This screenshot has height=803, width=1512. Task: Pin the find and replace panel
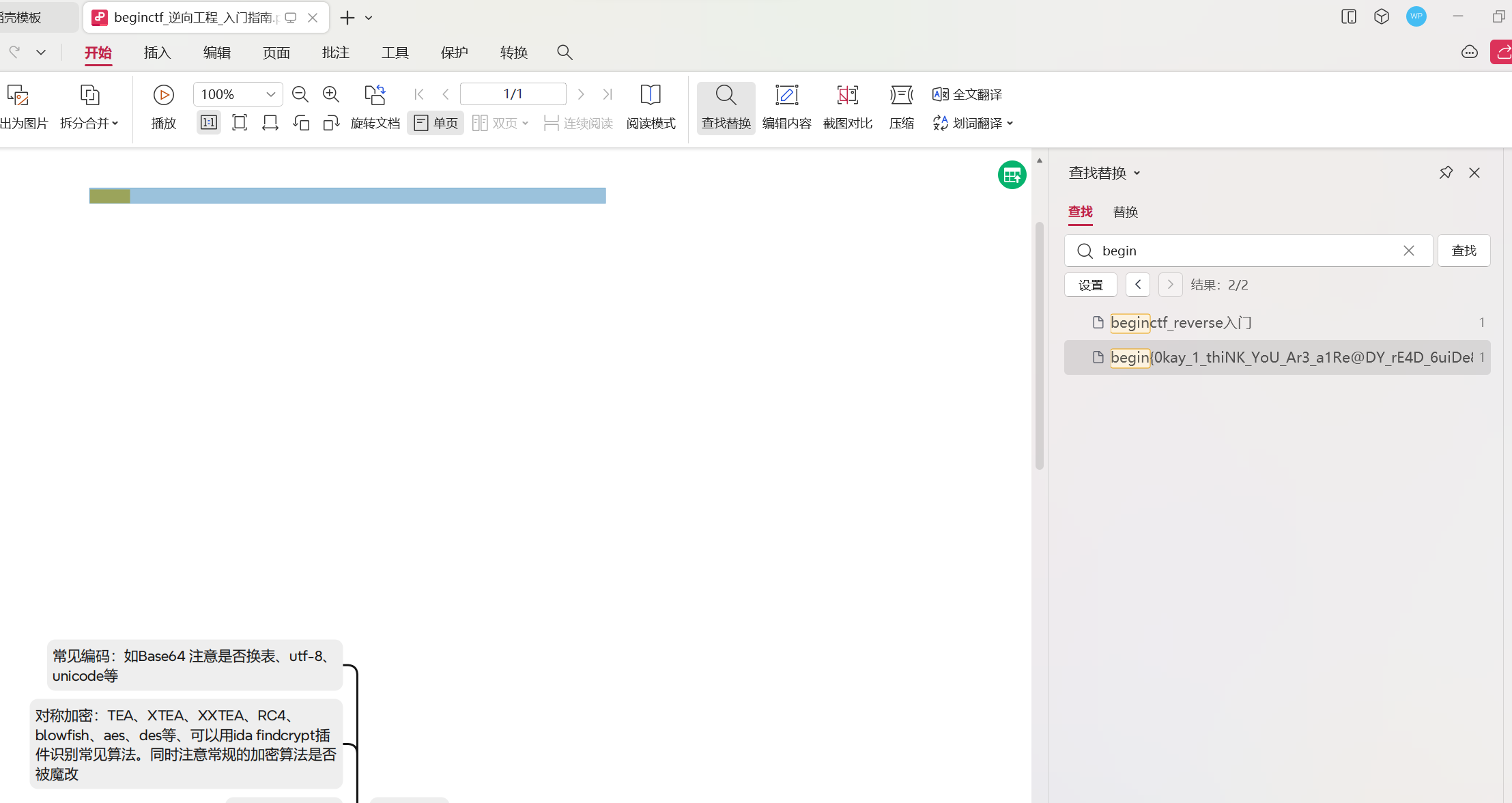pyautogui.click(x=1446, y=173)
